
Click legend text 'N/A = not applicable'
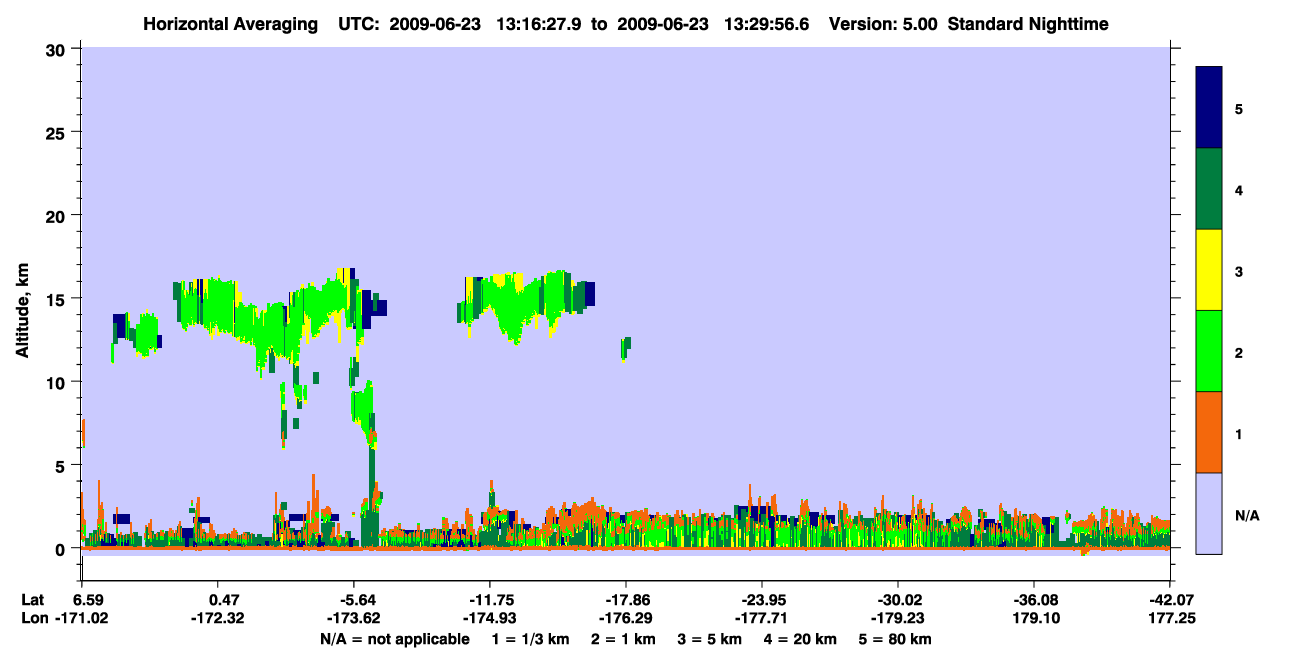(395, 639)
